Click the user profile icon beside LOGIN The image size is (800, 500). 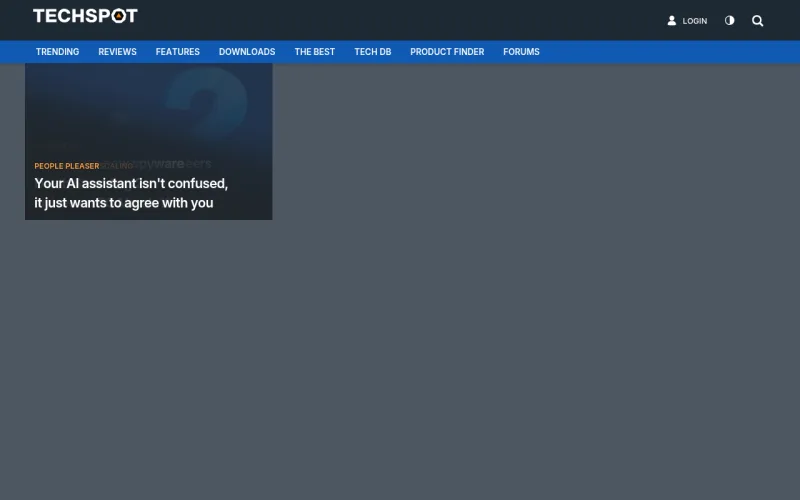click(672, 21)
